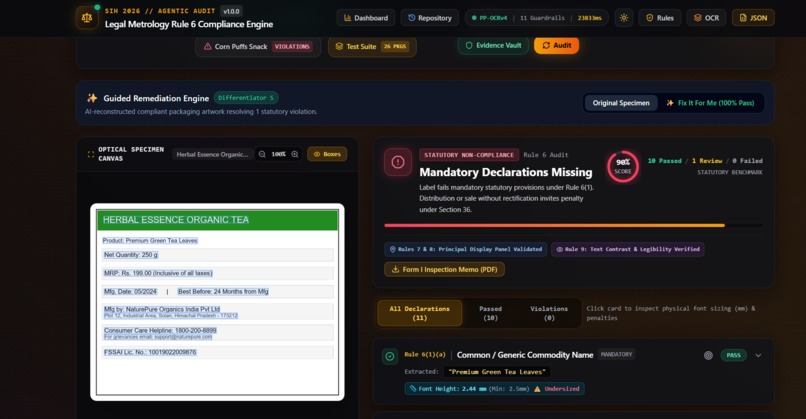Export the JSON report
Image resolution: width=806 pixels, height=419 pixels.
[x=753, y=18]
